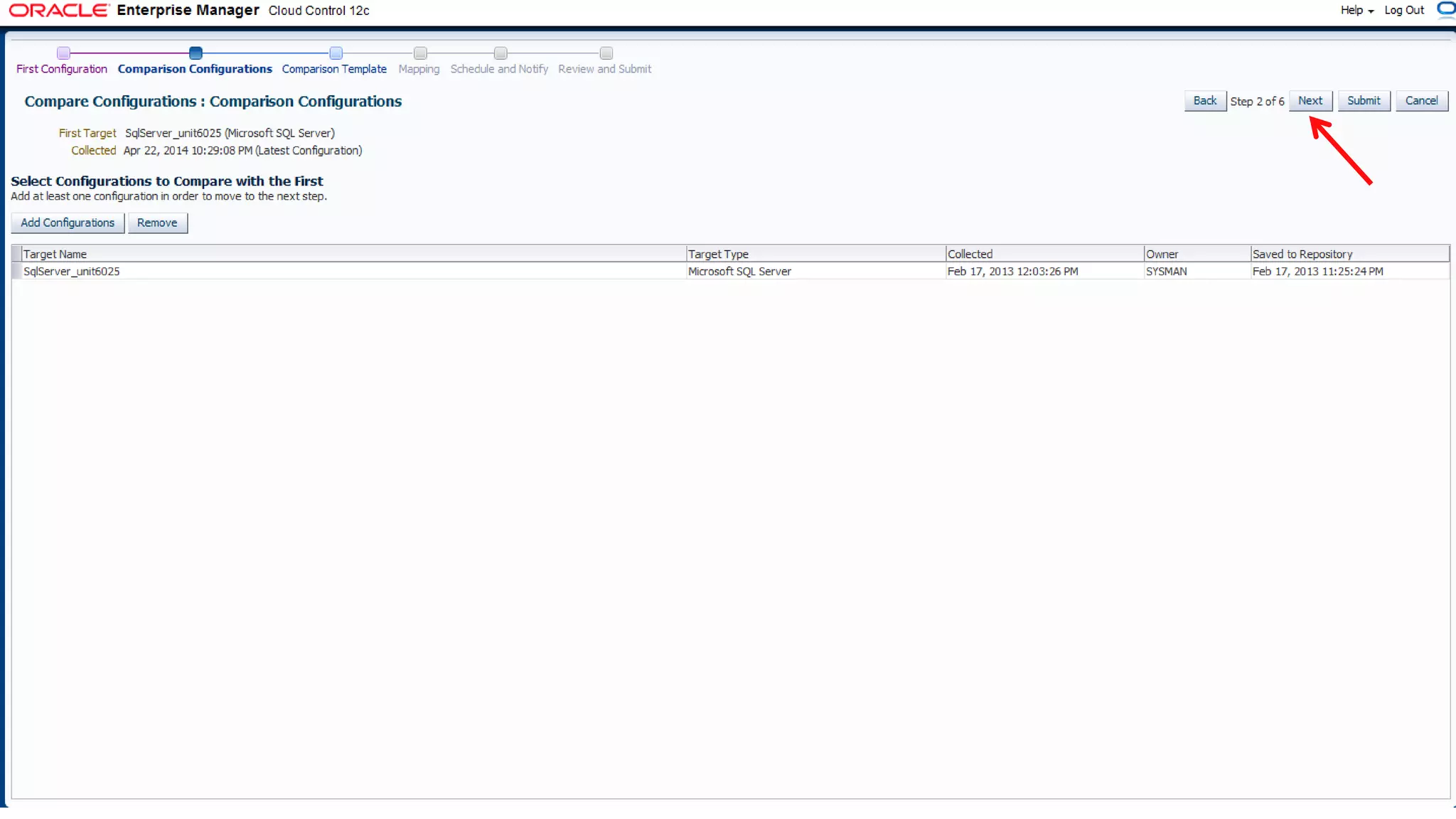Click the row selector of SqlServer_unit6025 row

[17, 272]
